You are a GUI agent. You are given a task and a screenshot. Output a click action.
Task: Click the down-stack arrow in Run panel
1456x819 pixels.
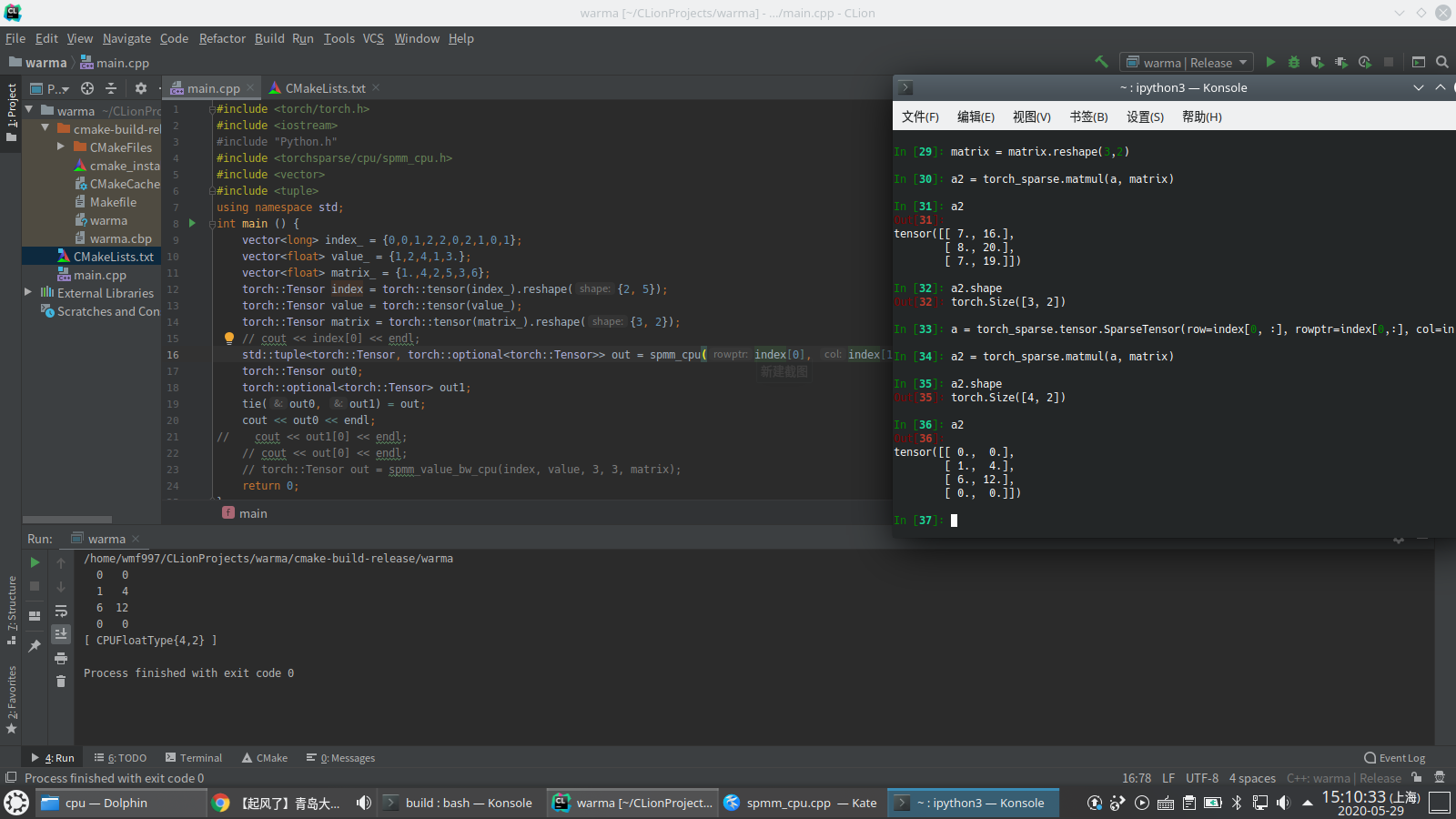tap(61, 586)
